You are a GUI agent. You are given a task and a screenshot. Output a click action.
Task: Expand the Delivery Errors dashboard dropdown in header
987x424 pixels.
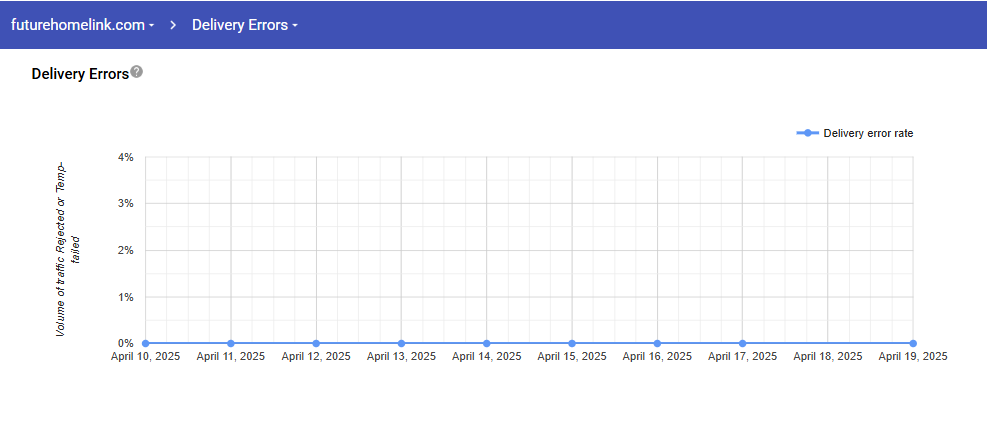point(244,24)
